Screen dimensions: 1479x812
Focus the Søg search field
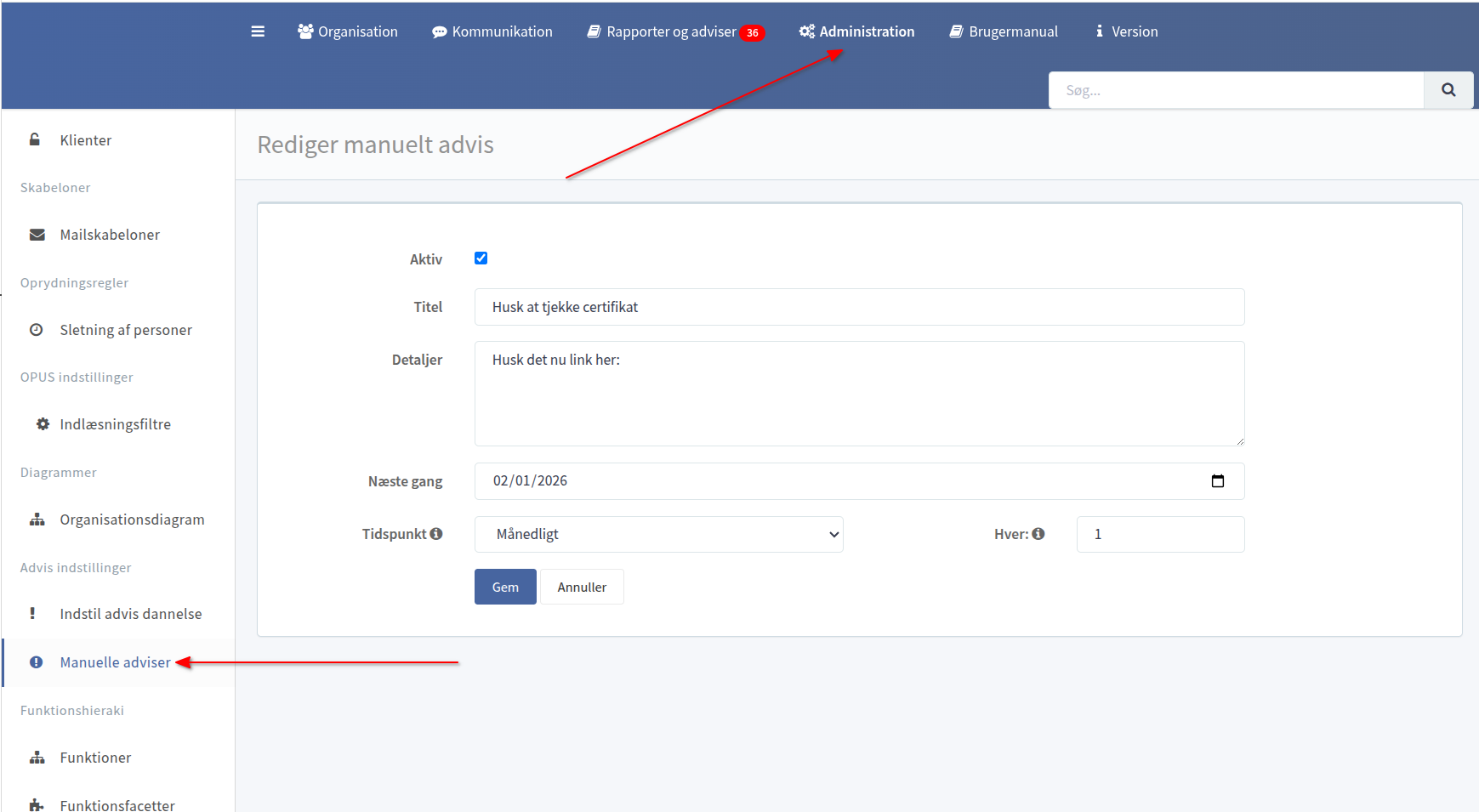(x=1236, y=90)
